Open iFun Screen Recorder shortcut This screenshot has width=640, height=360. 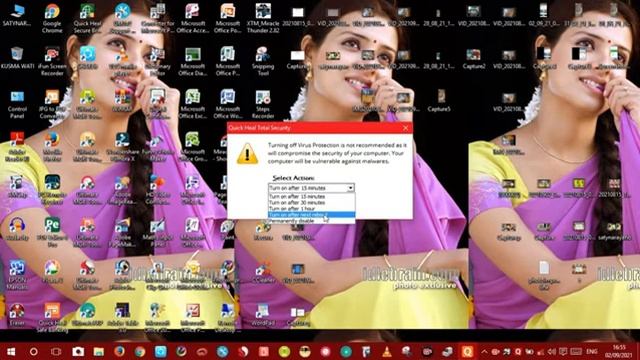click(52, 61)
